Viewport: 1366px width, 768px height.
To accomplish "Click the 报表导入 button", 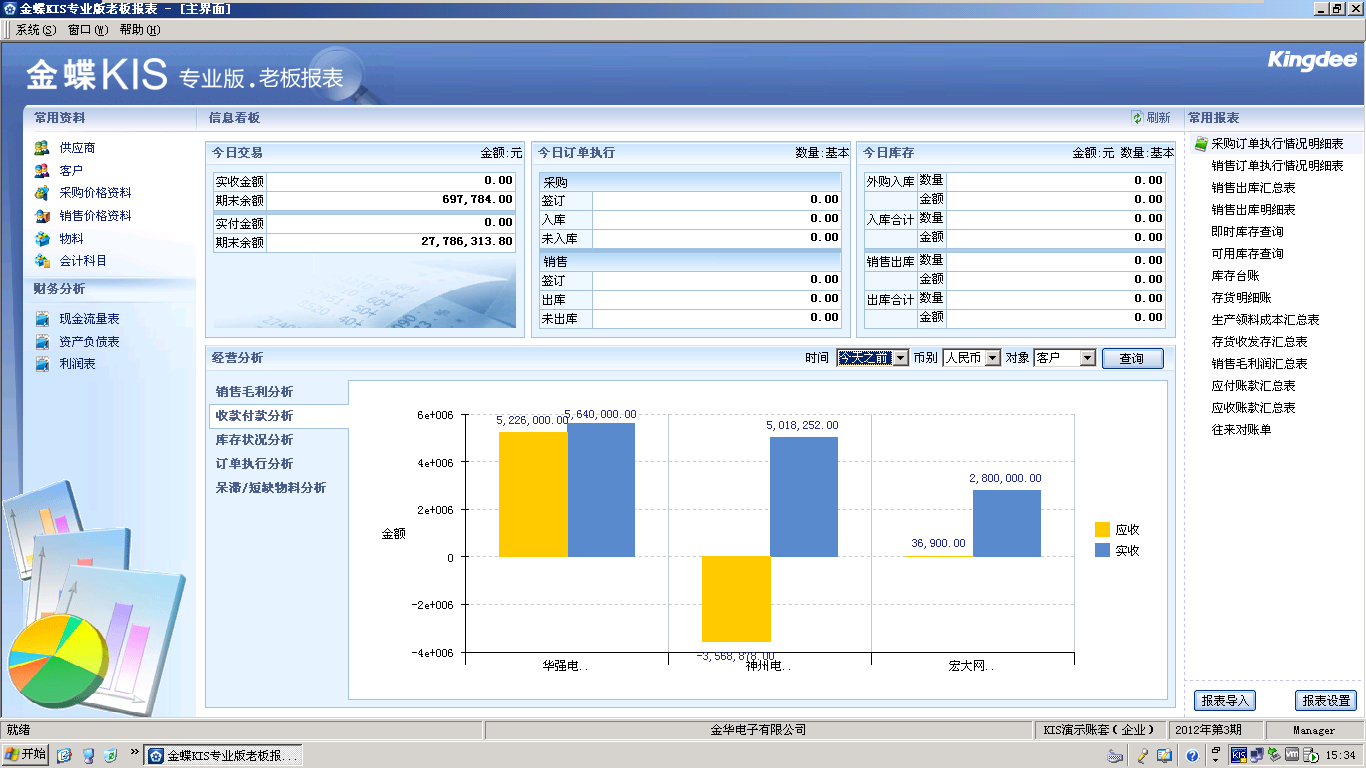I will [x=1224, y=701].
